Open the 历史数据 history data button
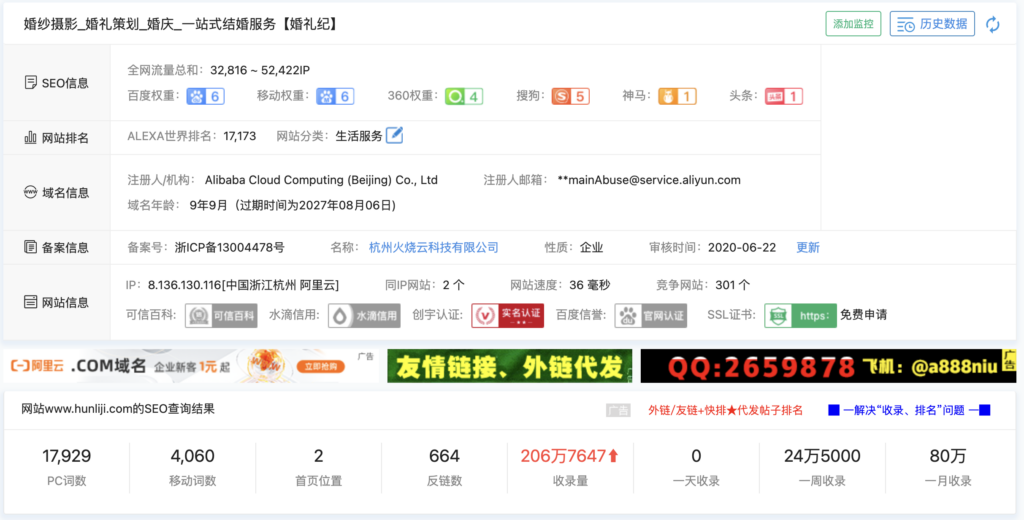This screenshot has width=1024, height=520. tap(932, 24)
